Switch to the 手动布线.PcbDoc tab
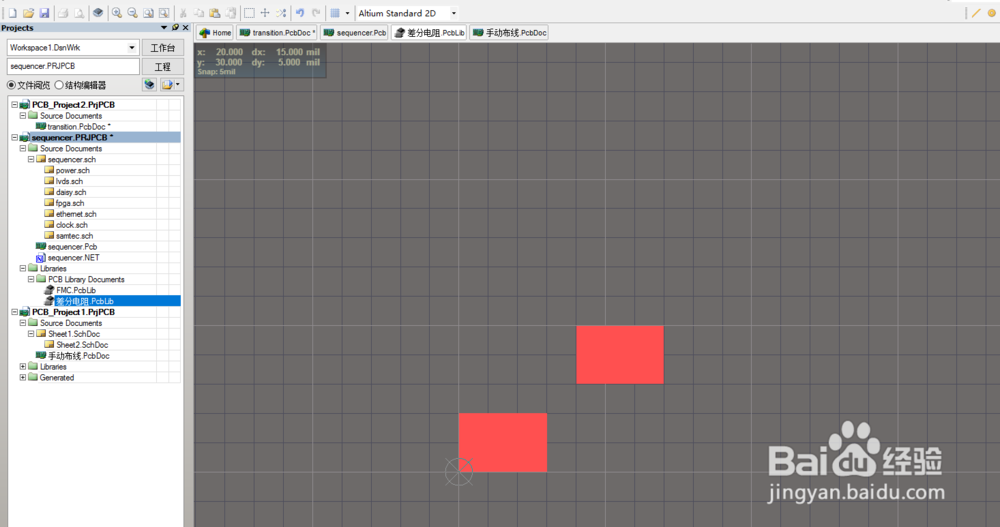Screen dimensions: 1000x527 (510, 33)
